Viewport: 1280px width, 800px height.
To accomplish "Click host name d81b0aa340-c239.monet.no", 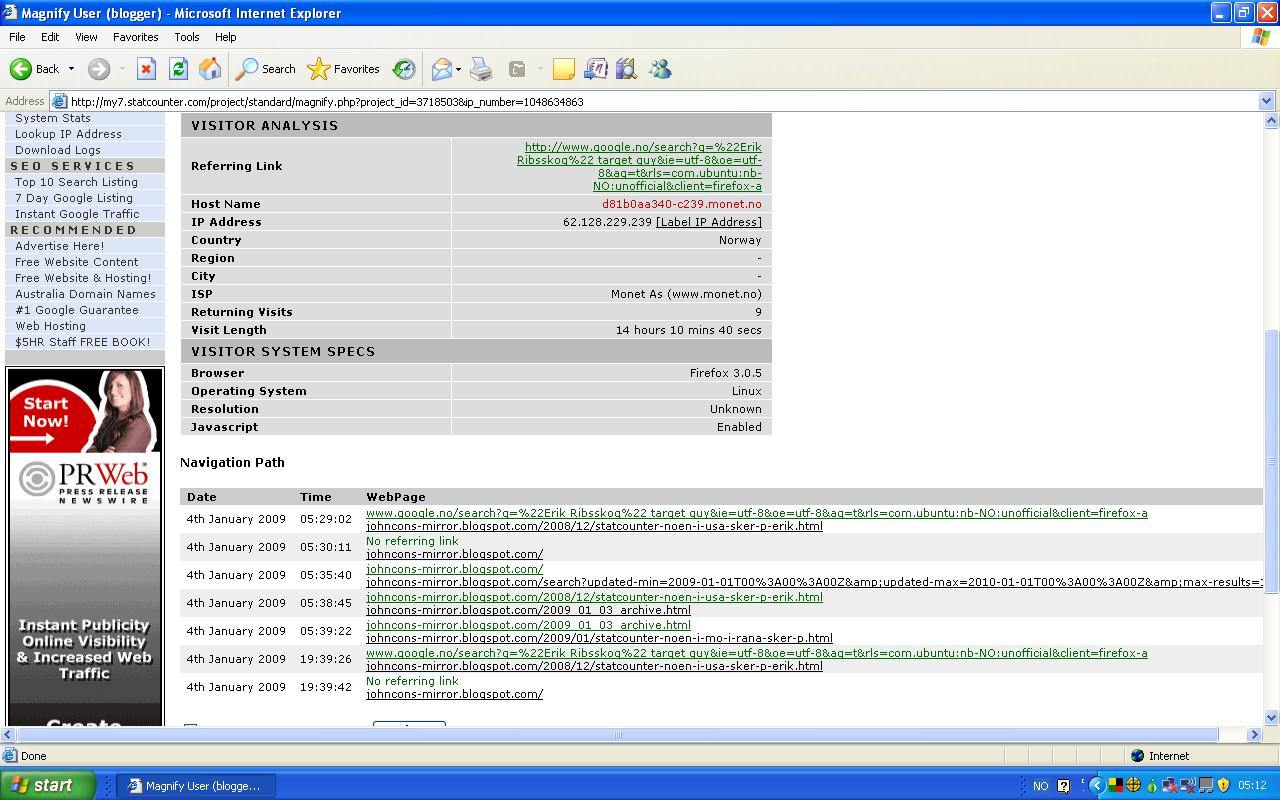I will (x=681, y=204).
